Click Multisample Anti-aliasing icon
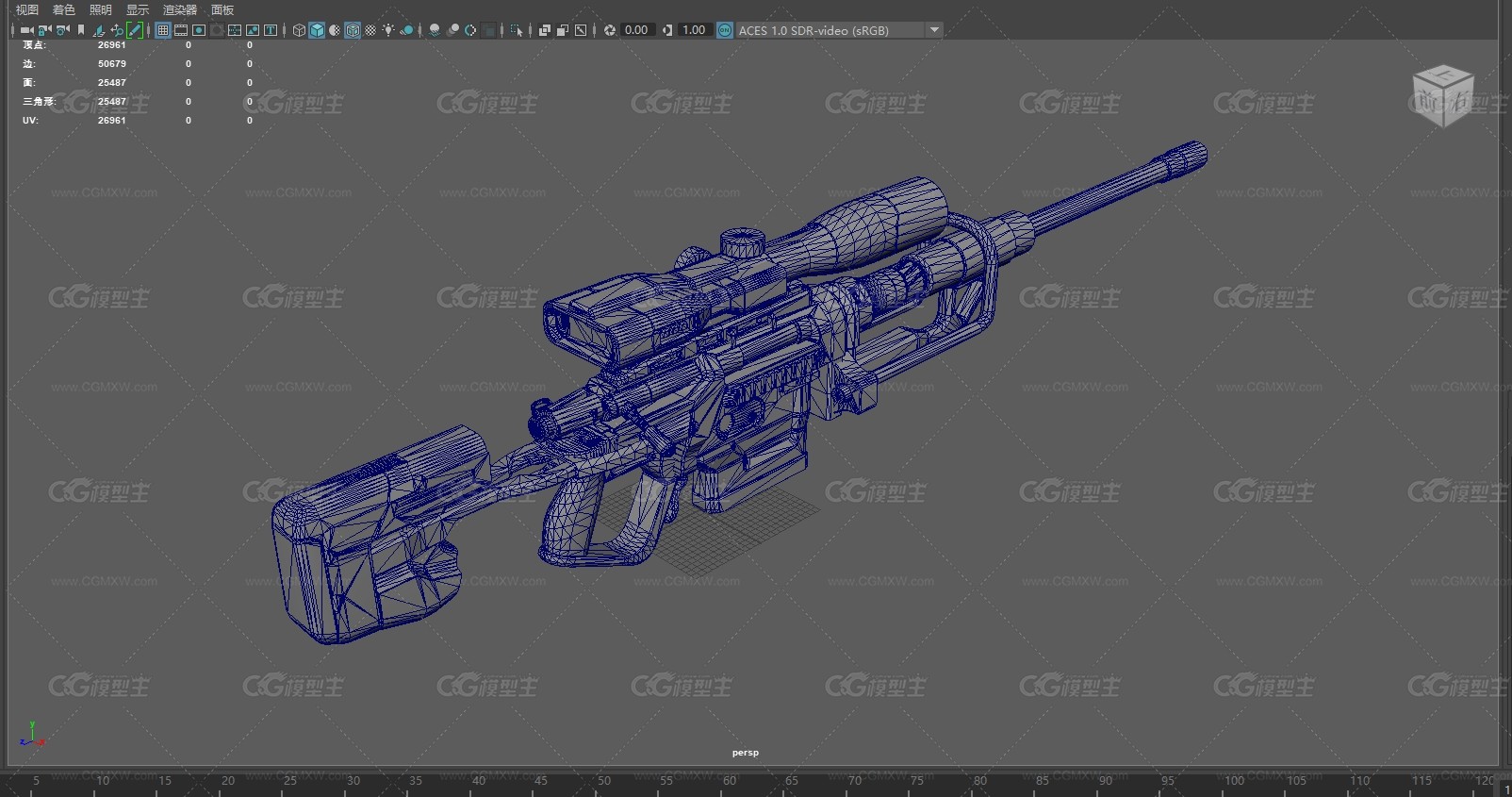The image size is (1512, 797). tap(470, 30)
